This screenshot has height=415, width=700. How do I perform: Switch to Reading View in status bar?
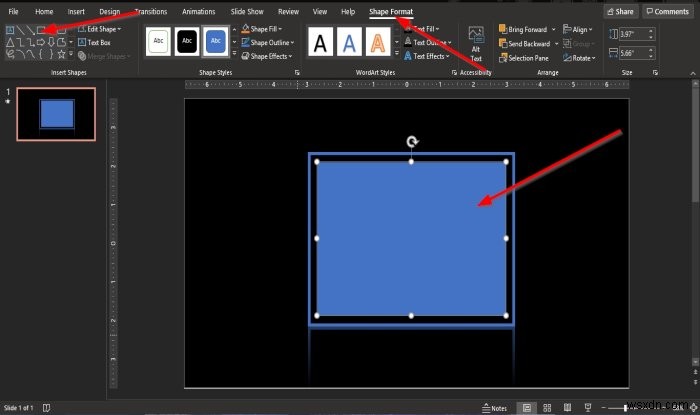(567, 407)
